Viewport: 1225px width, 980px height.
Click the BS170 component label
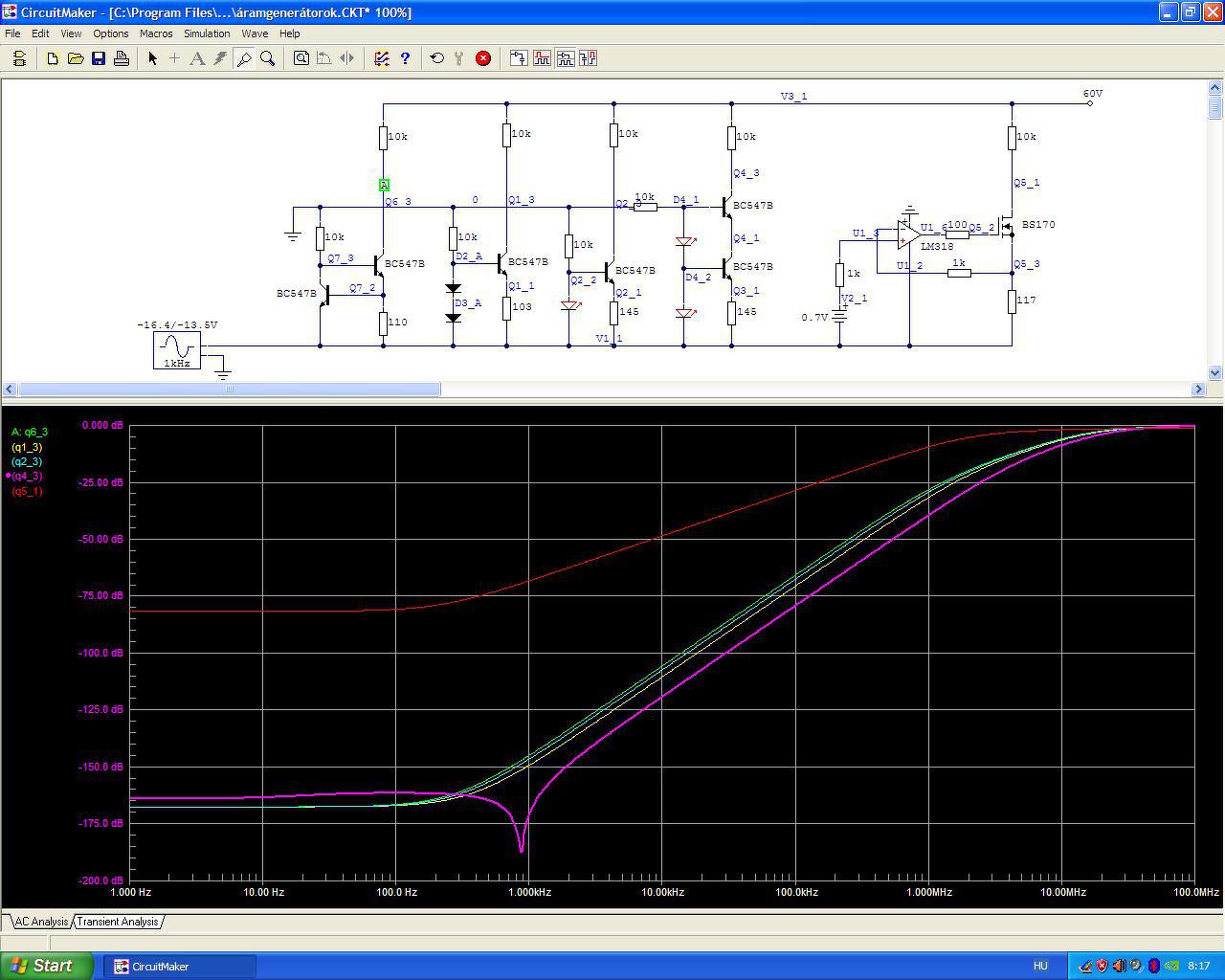pos(1038,225)
